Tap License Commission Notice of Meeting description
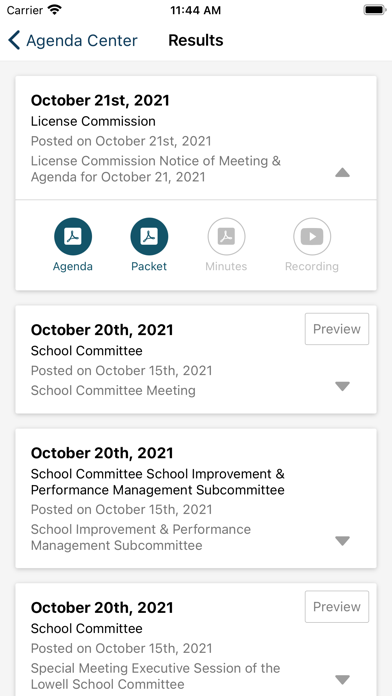 [155, 169]
